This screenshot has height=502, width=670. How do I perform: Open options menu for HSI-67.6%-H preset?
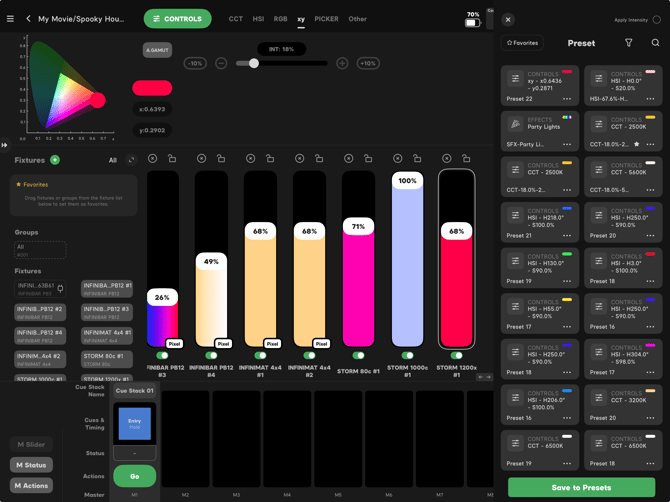(650, 99)
